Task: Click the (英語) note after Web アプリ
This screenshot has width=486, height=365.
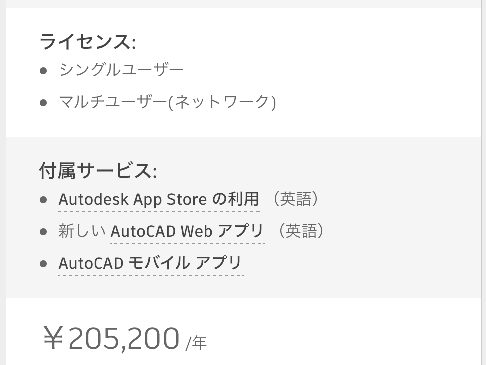Action: (300, 231)
